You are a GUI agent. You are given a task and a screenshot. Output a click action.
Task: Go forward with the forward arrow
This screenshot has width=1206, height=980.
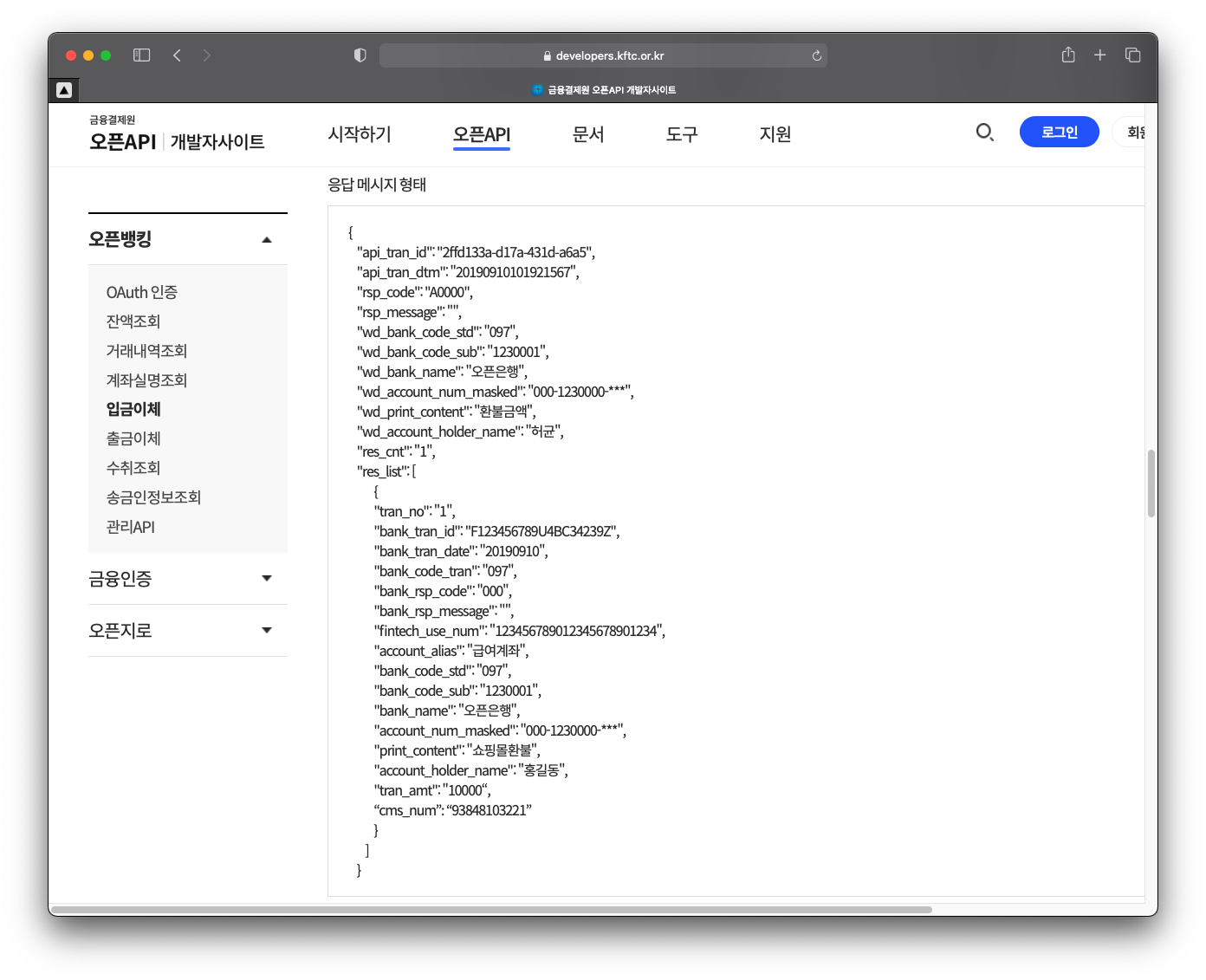click(x=206, y=55)
